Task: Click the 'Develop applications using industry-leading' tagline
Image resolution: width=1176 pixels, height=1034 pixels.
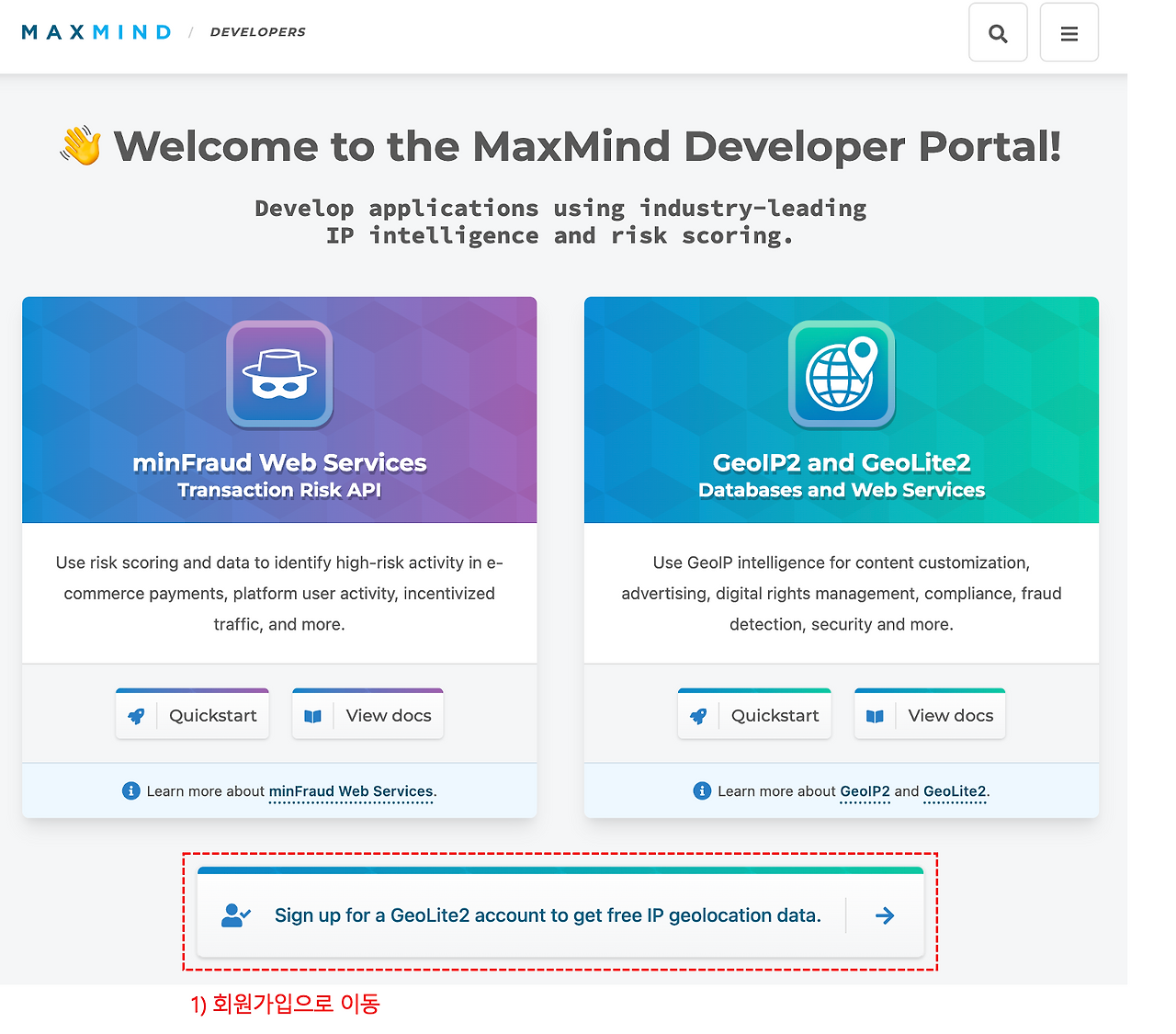Action: coord(560,222)
